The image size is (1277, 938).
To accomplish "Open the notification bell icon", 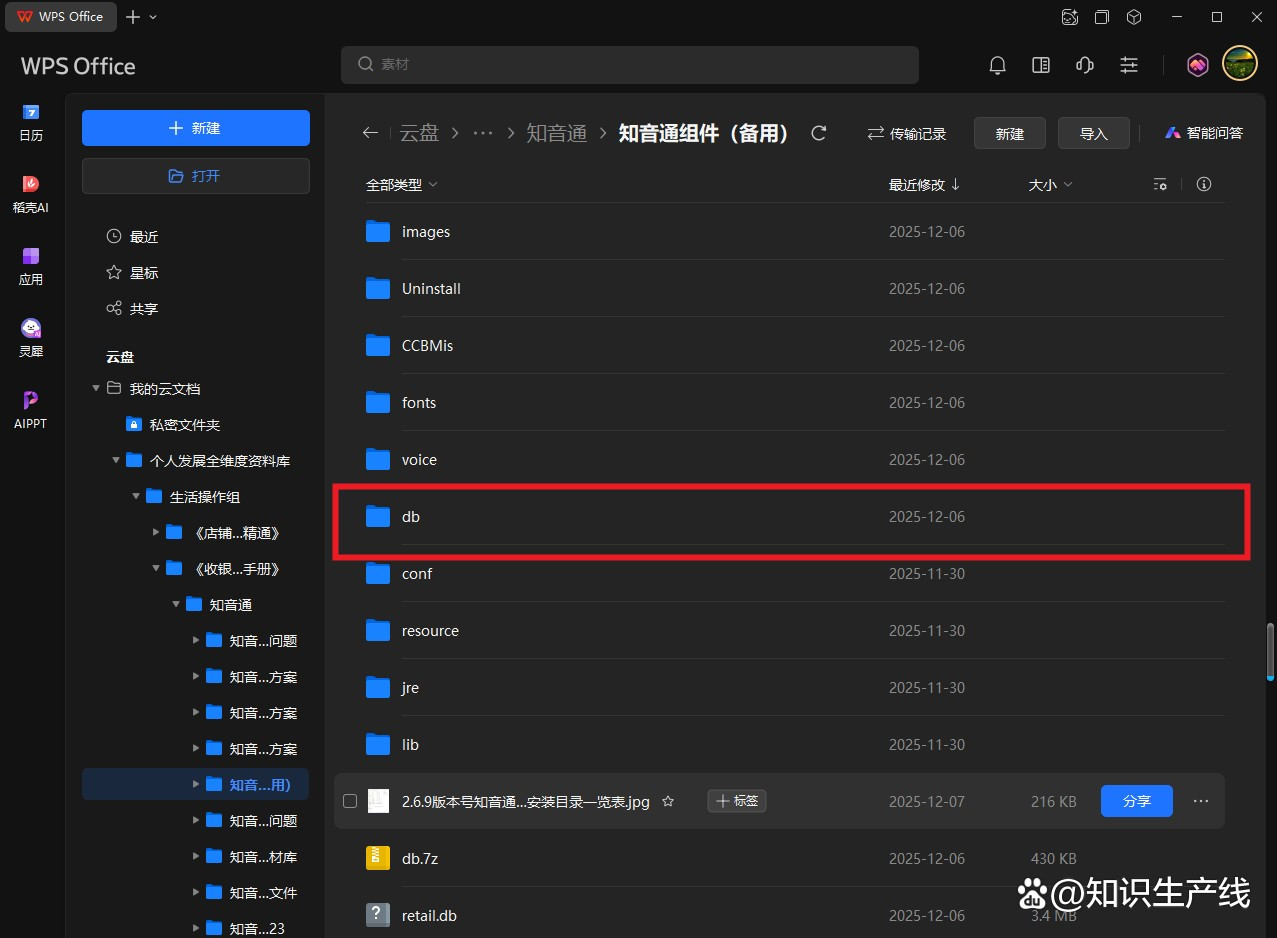I will [997, 65].
